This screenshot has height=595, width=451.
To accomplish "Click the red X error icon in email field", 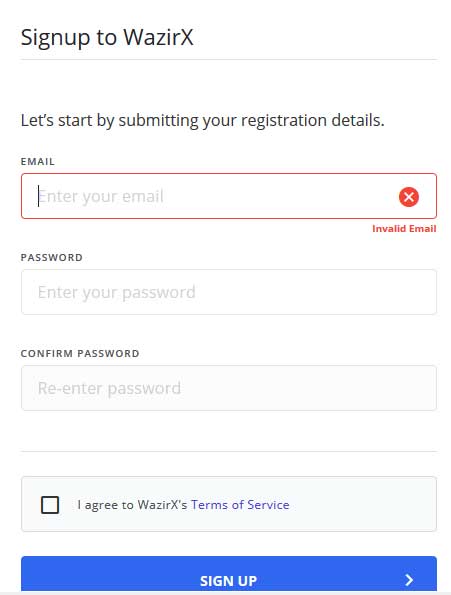I will point(409,197).
